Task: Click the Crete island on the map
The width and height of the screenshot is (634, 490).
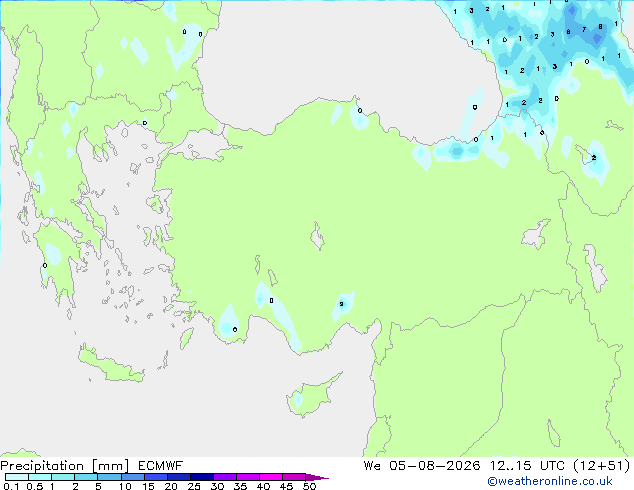Action: (x=111, y=366)
